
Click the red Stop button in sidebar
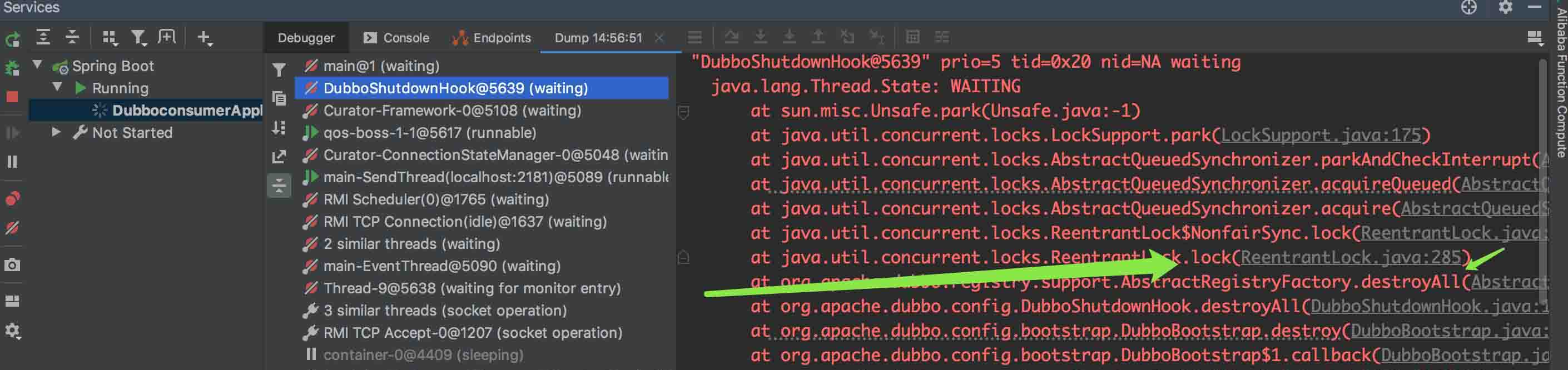pyautogui.click(x=12, y=97)
